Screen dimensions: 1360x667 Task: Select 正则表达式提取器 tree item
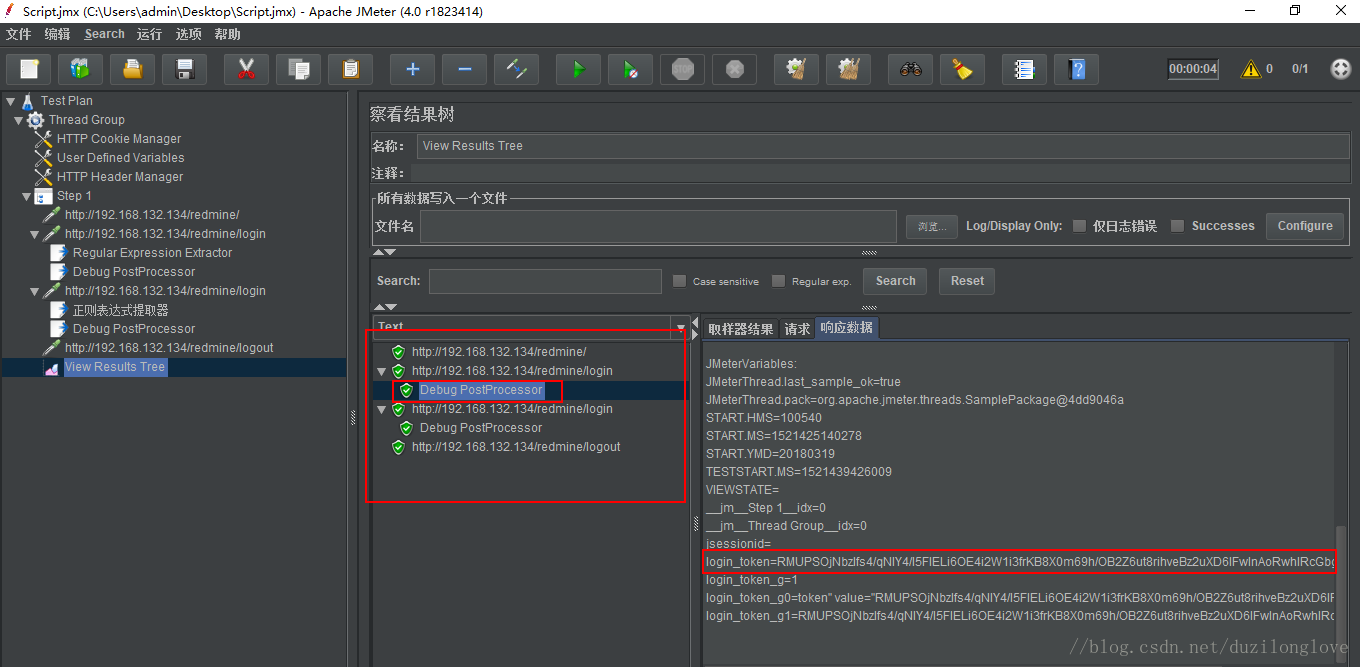click(x=120, y=310)
